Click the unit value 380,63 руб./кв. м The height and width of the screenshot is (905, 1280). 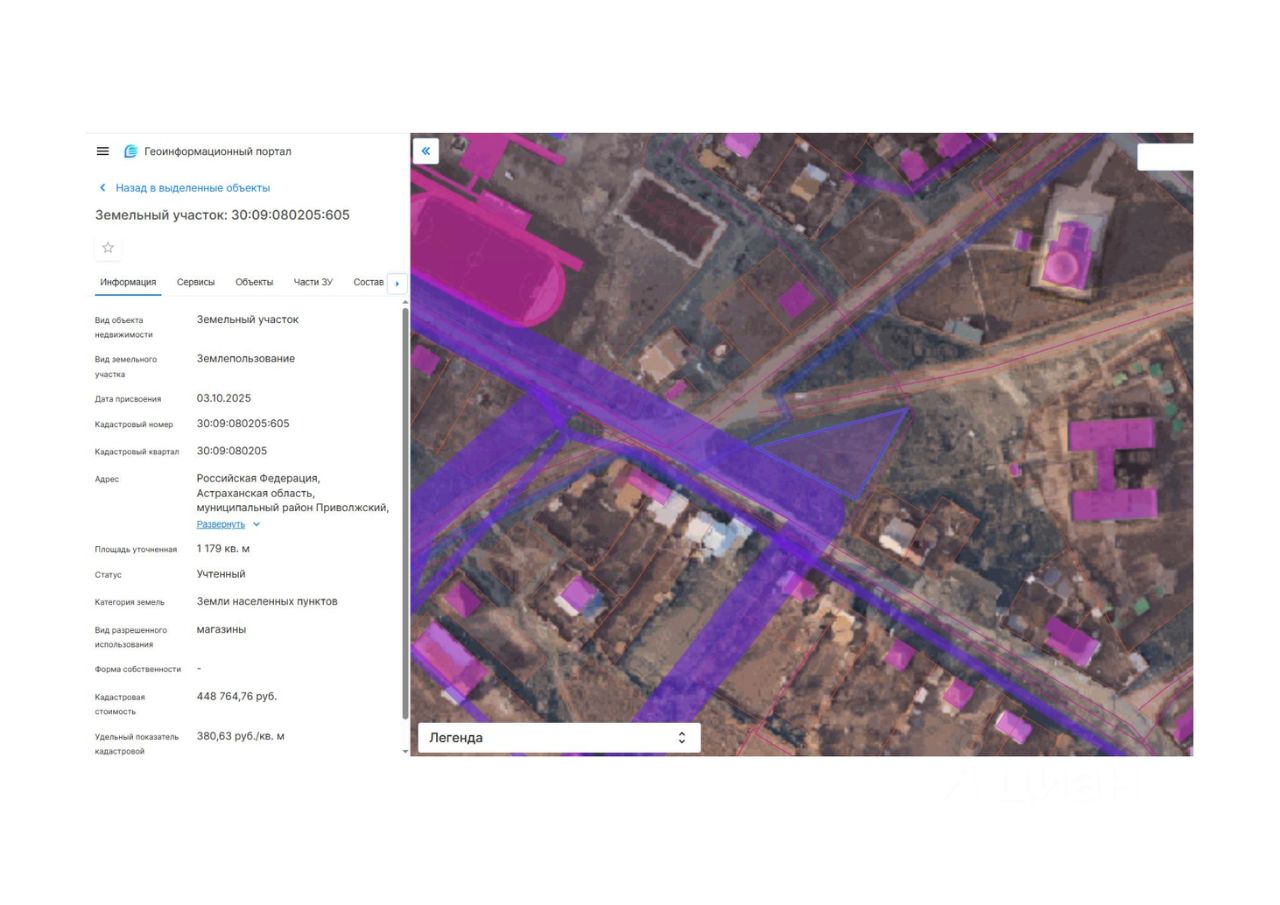coord(241,736)
